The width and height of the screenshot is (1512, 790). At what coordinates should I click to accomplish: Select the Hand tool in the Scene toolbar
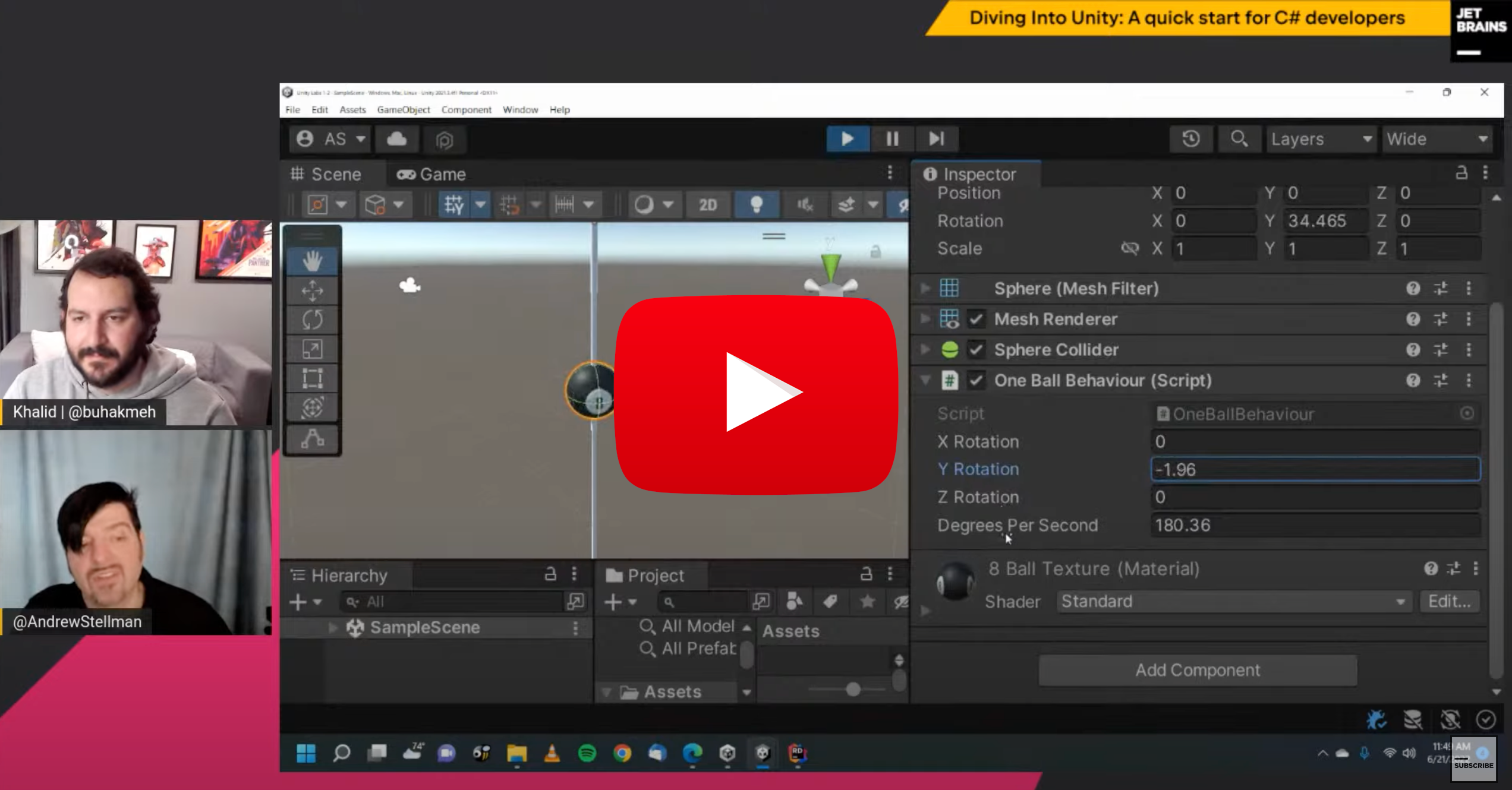pos(313,260)
